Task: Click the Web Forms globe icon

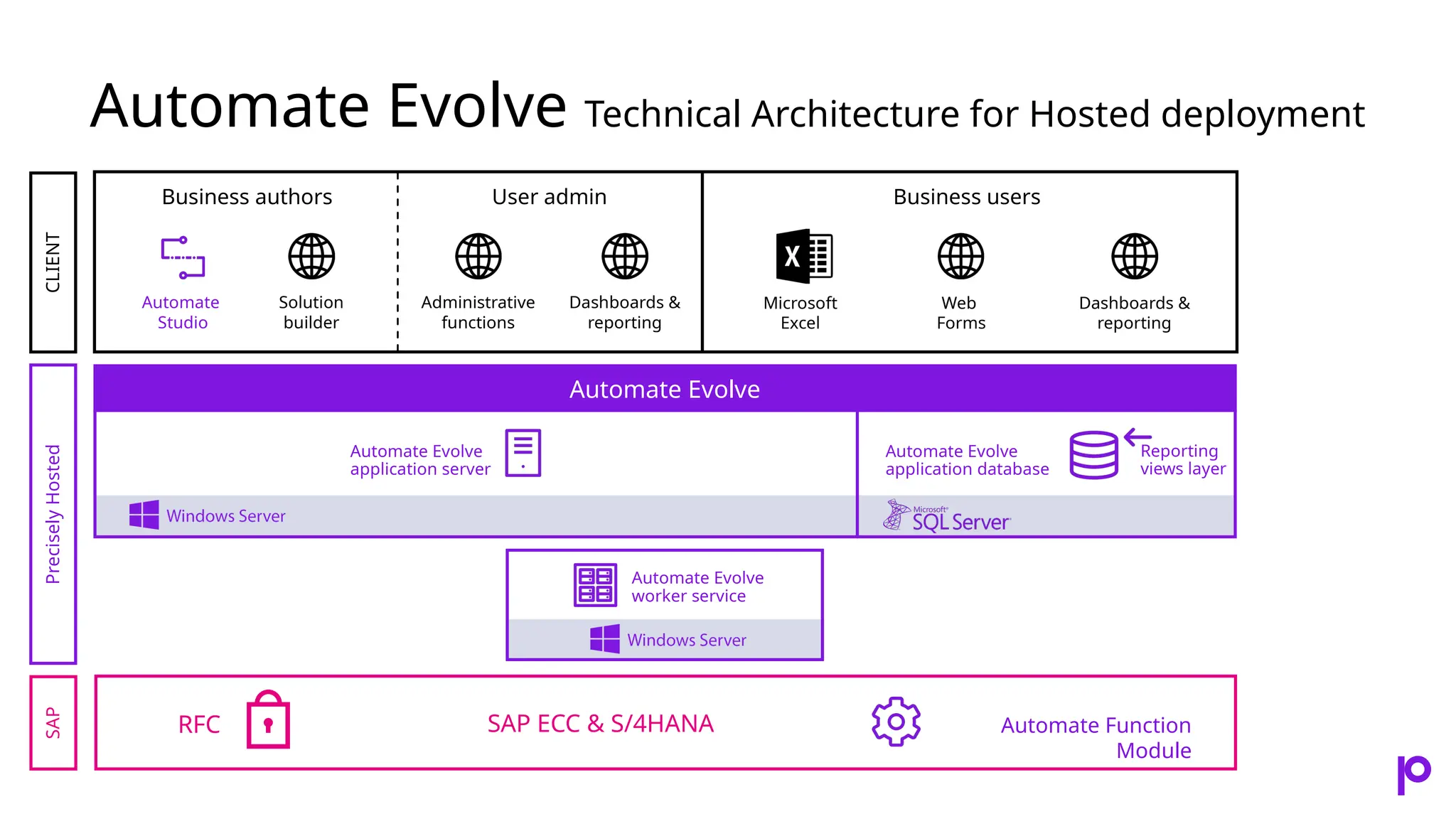Action: [x=960, y=256]
